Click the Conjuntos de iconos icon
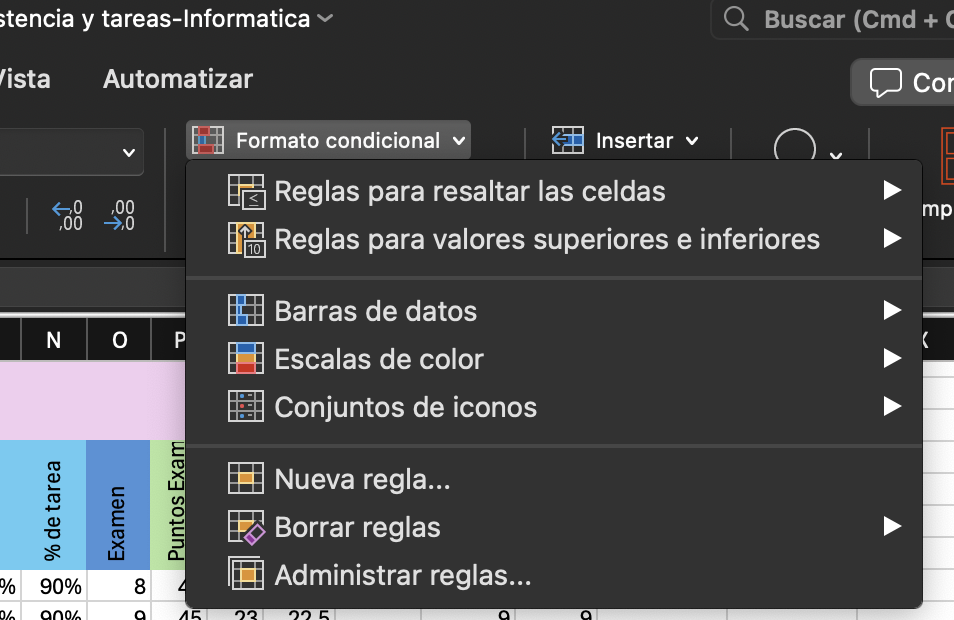The height and width of the screenshot is (620, 954). tap(246, 407)
